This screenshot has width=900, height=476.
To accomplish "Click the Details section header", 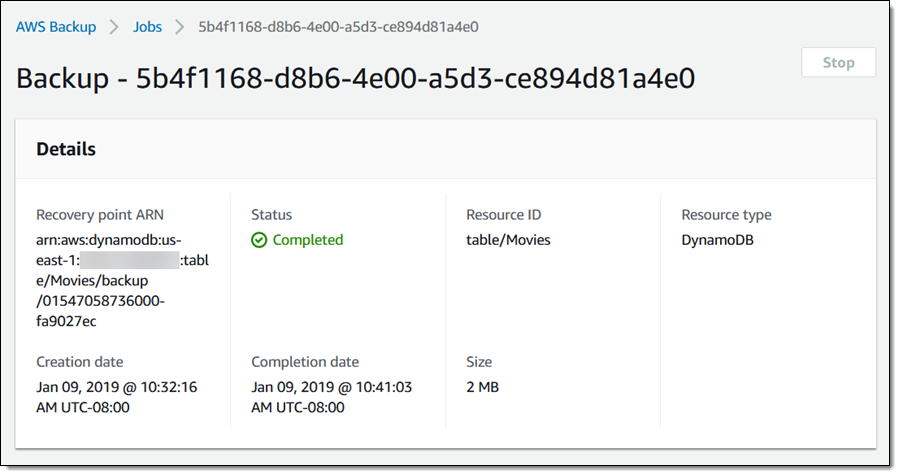I will 66,149.
